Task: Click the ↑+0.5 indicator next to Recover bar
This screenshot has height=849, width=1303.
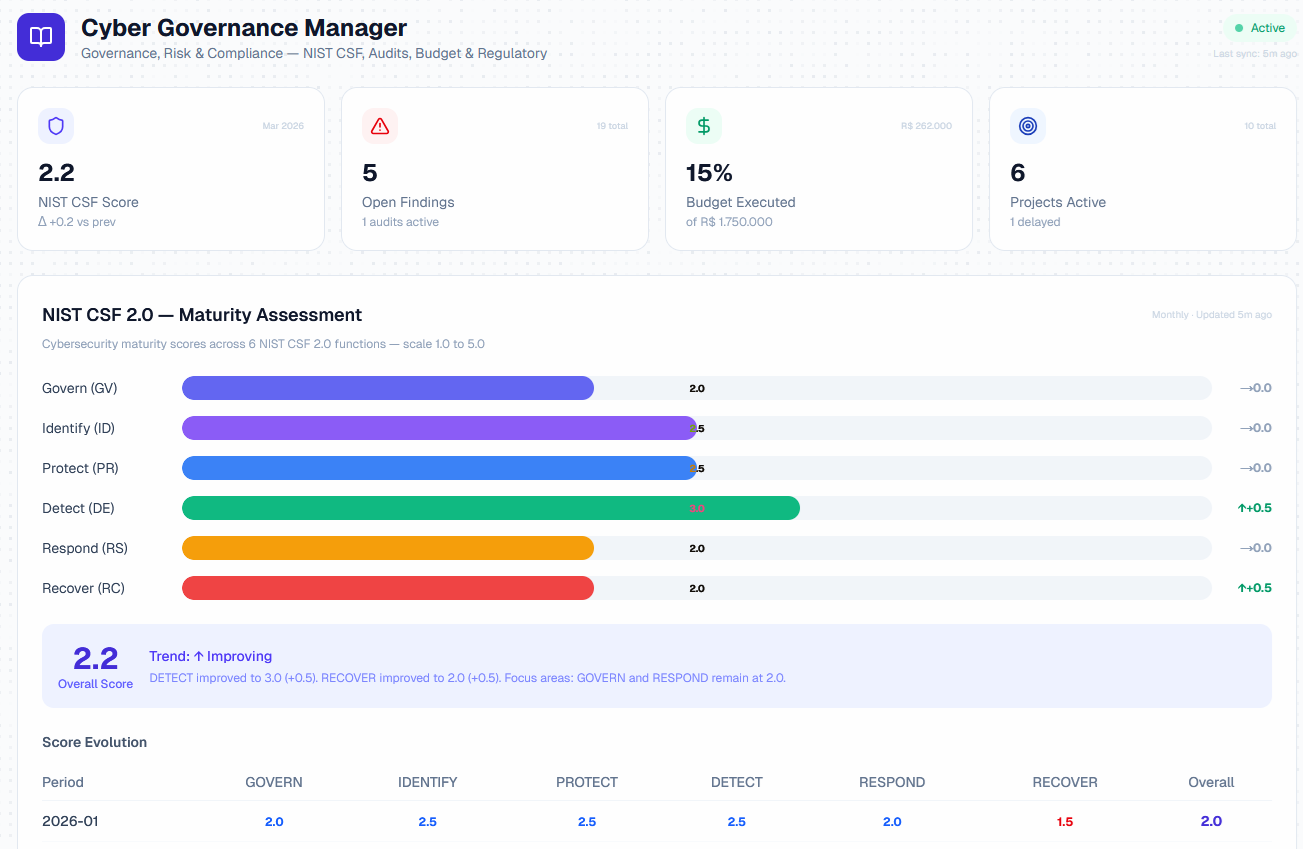Action: (x=1253, y=588)
